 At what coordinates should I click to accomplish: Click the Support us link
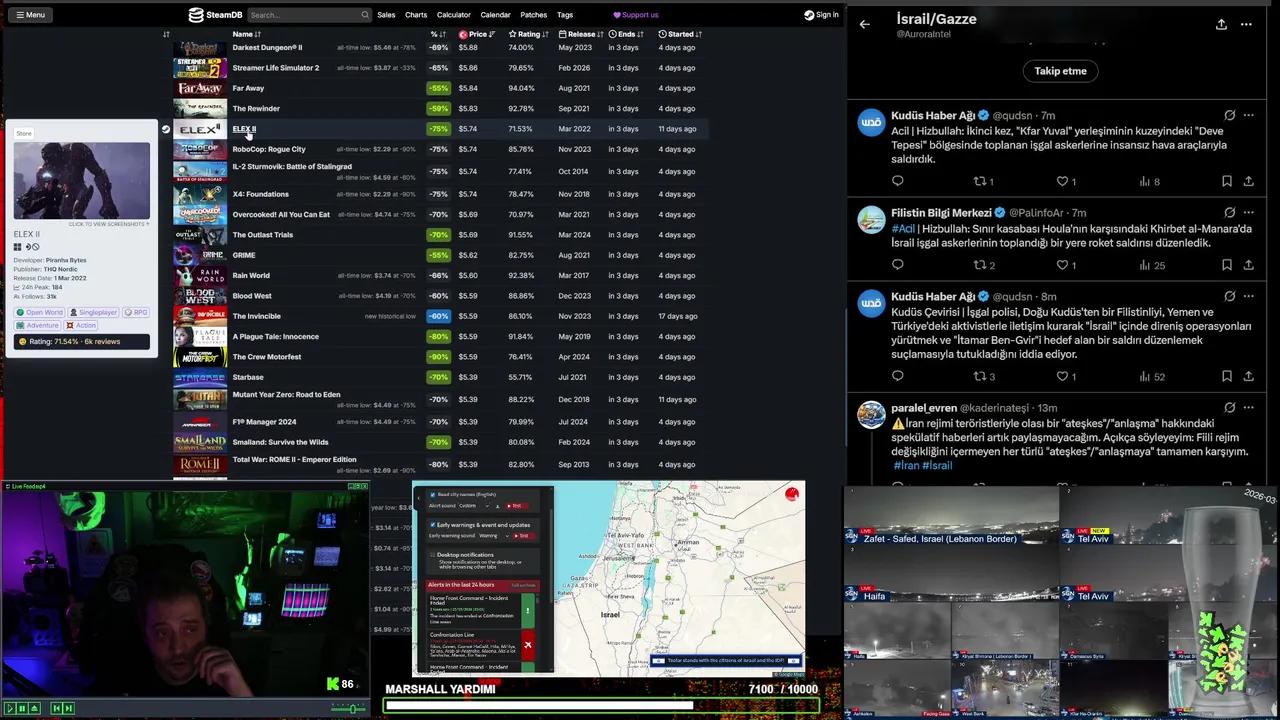pyautogui.click(x=636, y=15)
